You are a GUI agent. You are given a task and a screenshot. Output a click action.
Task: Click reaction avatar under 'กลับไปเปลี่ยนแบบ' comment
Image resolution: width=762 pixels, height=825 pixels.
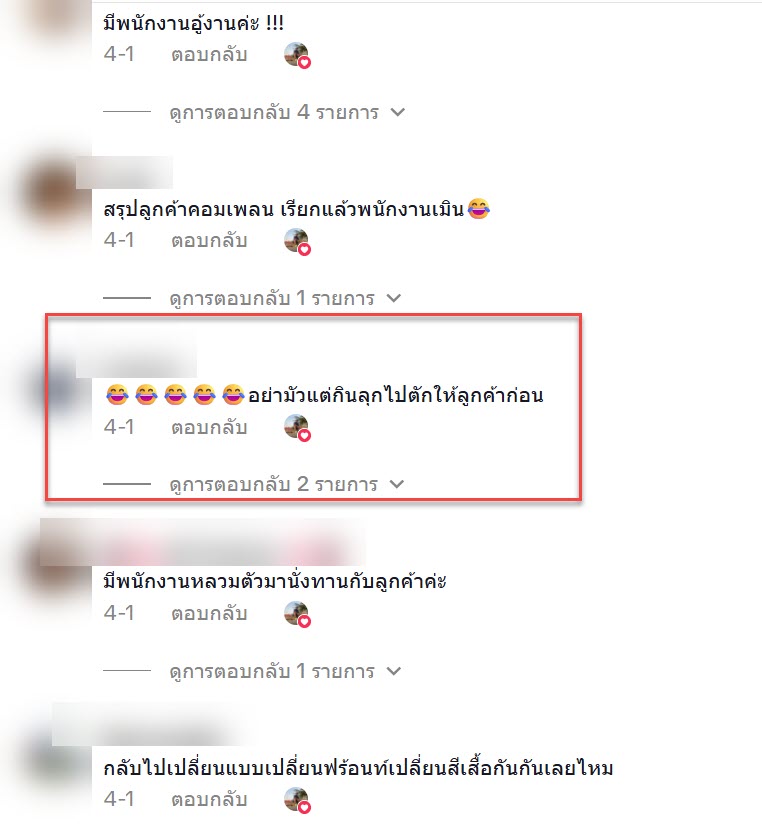coord(297,800)
